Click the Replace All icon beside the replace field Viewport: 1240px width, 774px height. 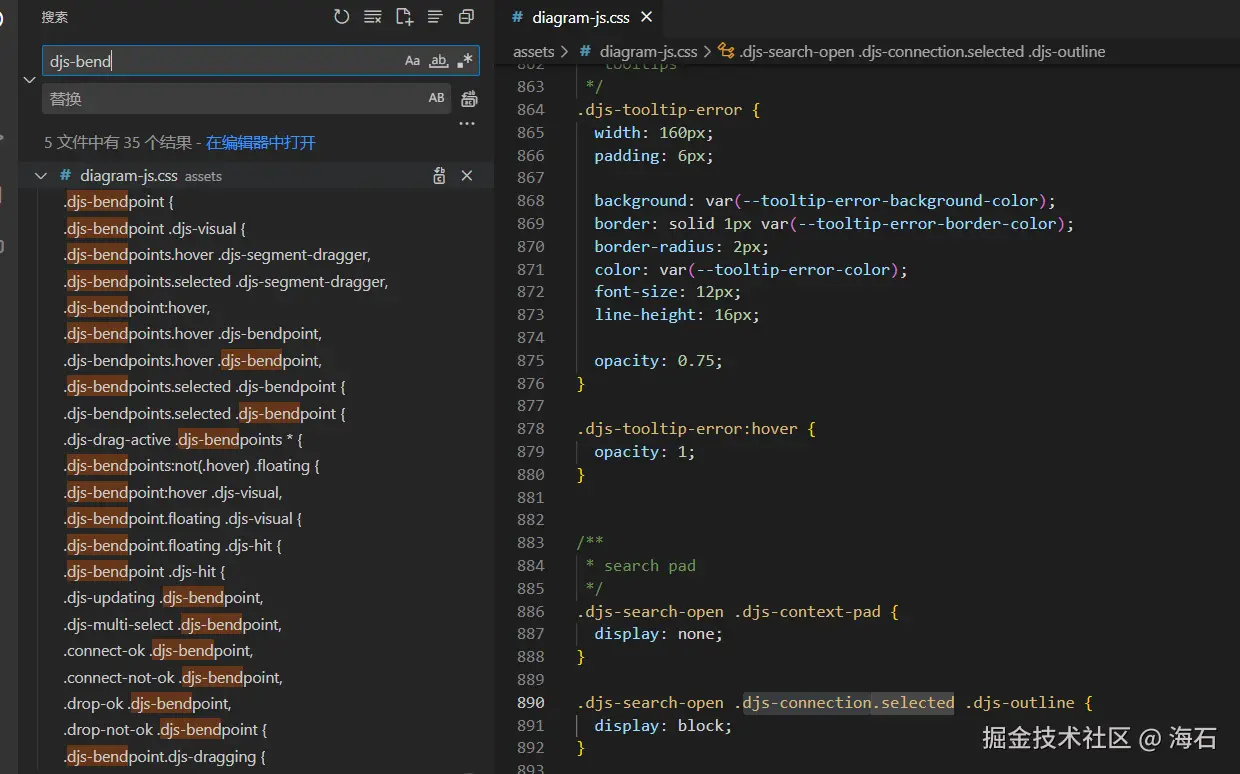(469, 98)
